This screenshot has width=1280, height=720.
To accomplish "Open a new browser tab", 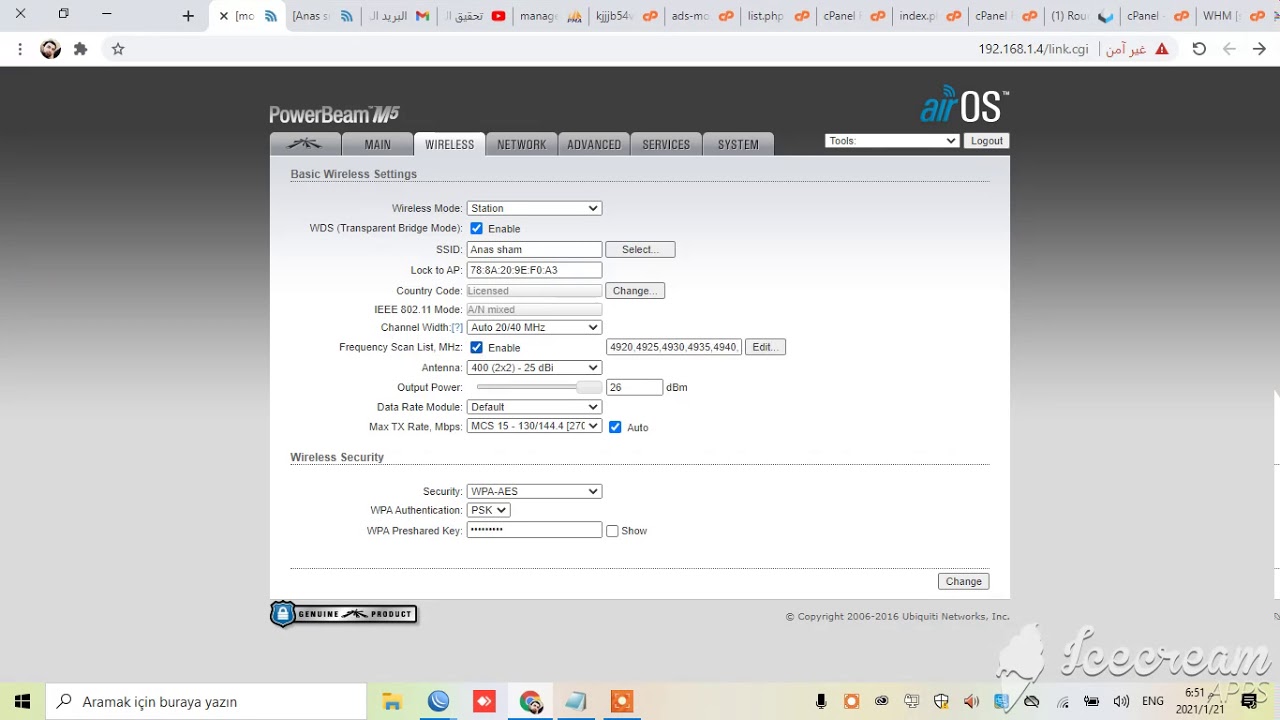I will point(188,15).
